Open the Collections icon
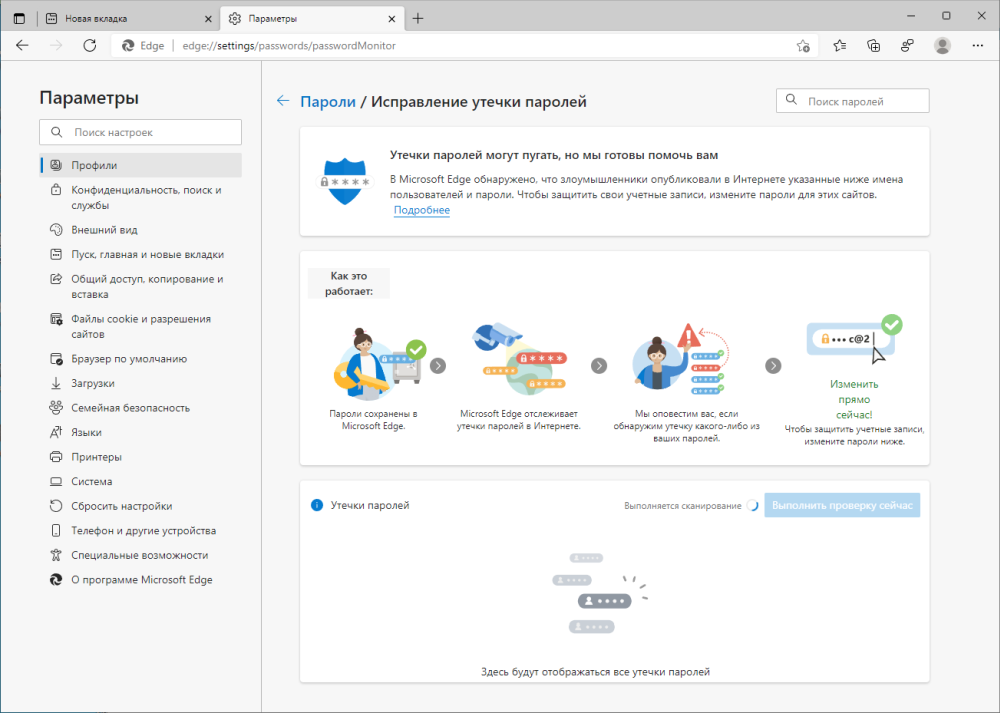 tap(874, 45)
